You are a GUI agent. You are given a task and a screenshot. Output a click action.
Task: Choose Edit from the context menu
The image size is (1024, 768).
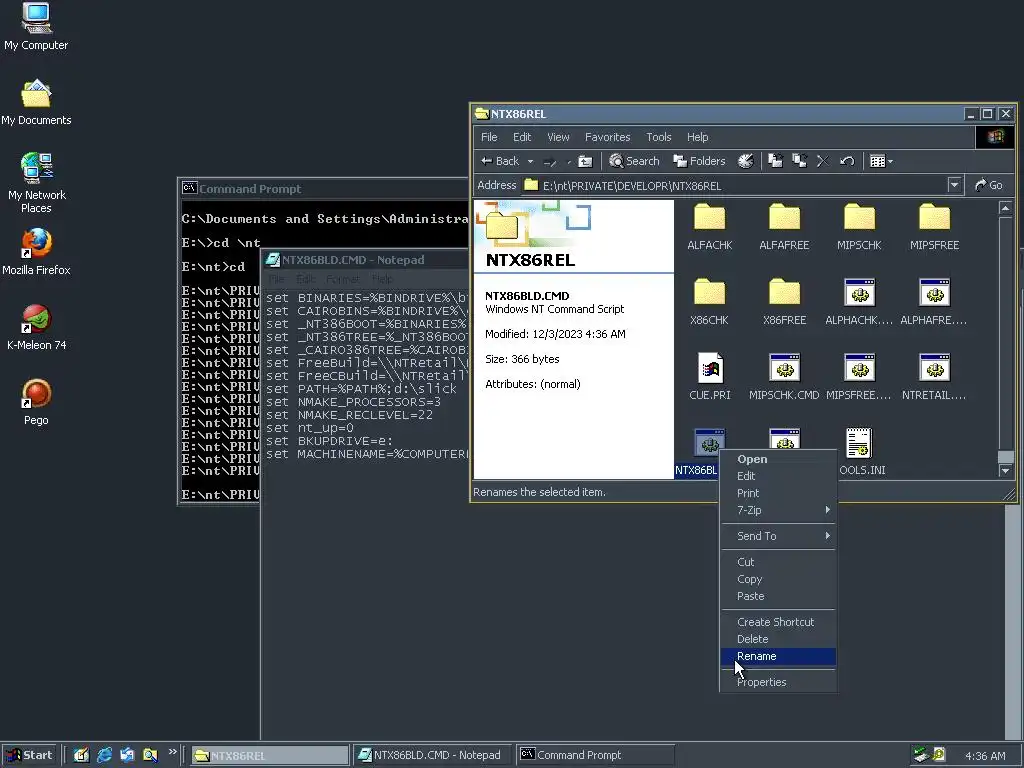point(778,476)
